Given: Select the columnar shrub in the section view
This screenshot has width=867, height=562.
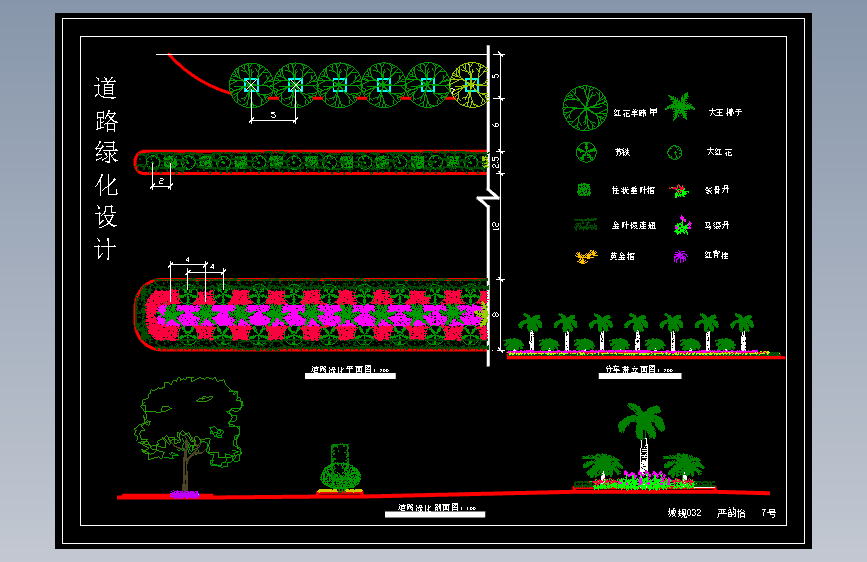Looking at the screenshot, I should (x=341, y=467).
